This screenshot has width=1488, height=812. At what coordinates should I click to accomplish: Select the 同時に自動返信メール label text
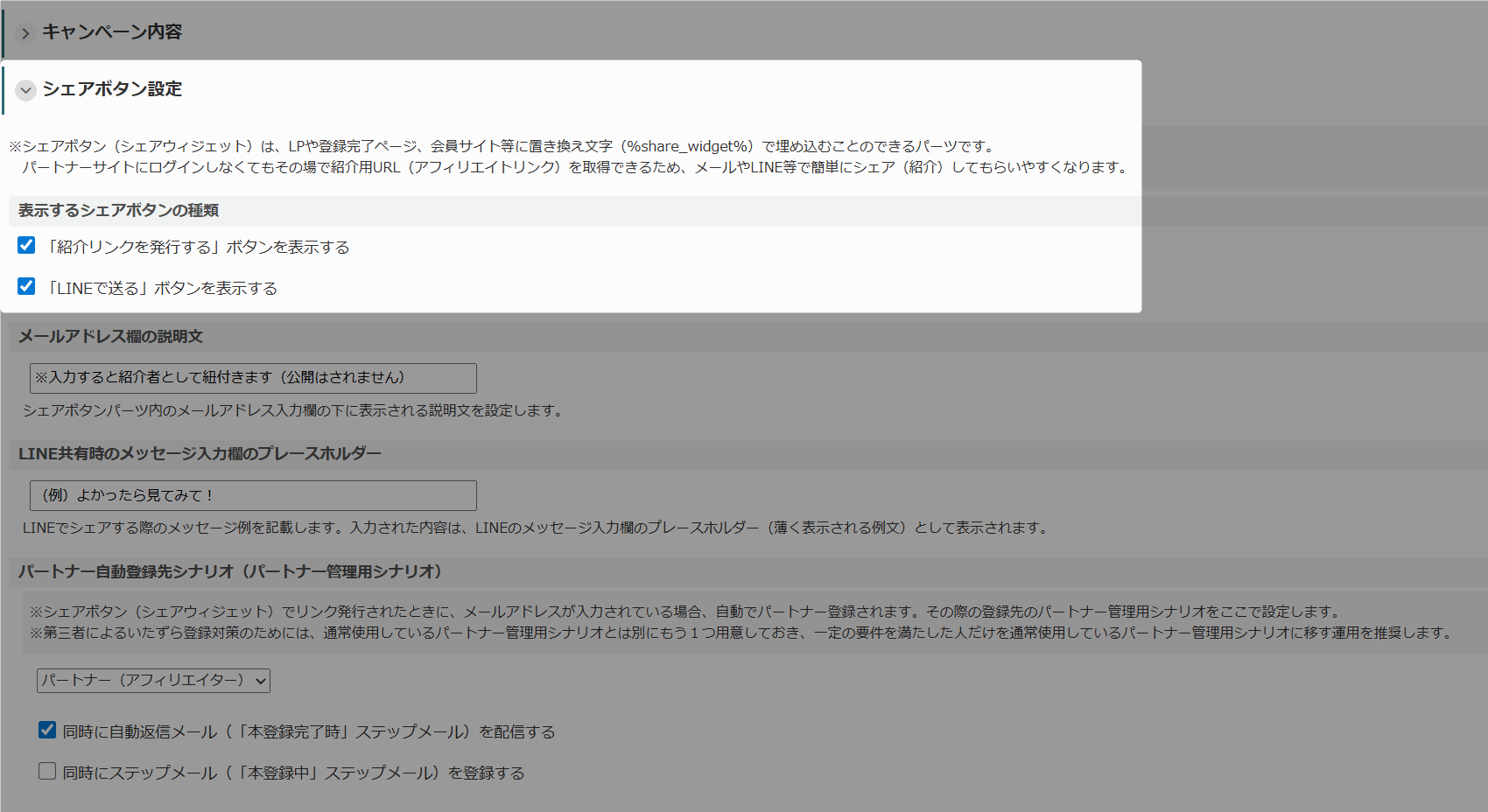308,732
